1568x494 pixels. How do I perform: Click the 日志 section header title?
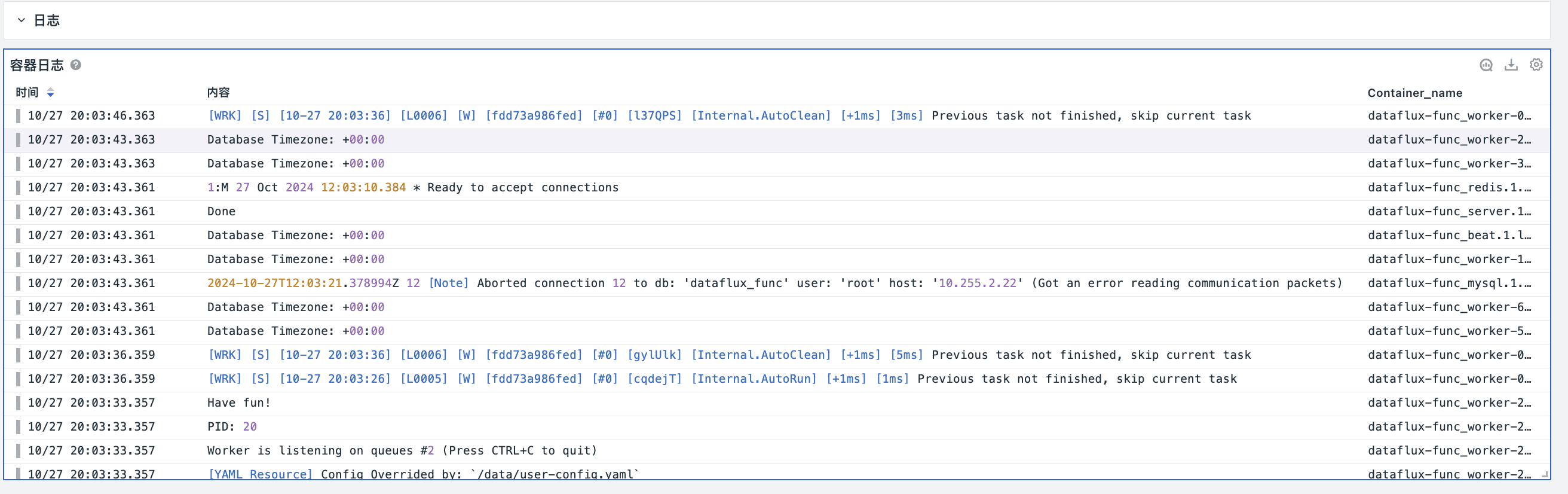46,20
